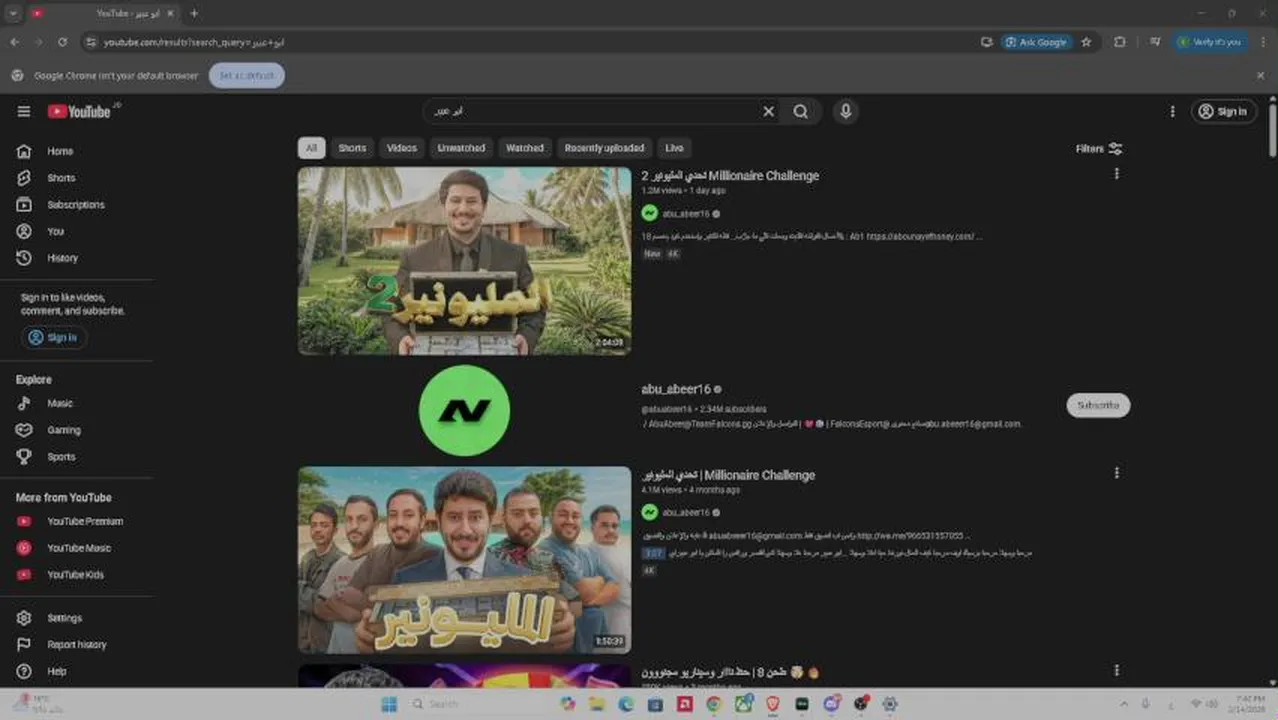This screenshot has width=1278, height=720.
Task: Select the Watched filter chip
Action: click(525, 148)
